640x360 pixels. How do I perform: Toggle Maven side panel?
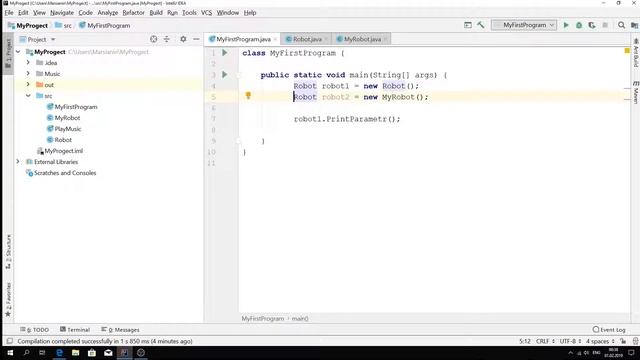[636, 93]
